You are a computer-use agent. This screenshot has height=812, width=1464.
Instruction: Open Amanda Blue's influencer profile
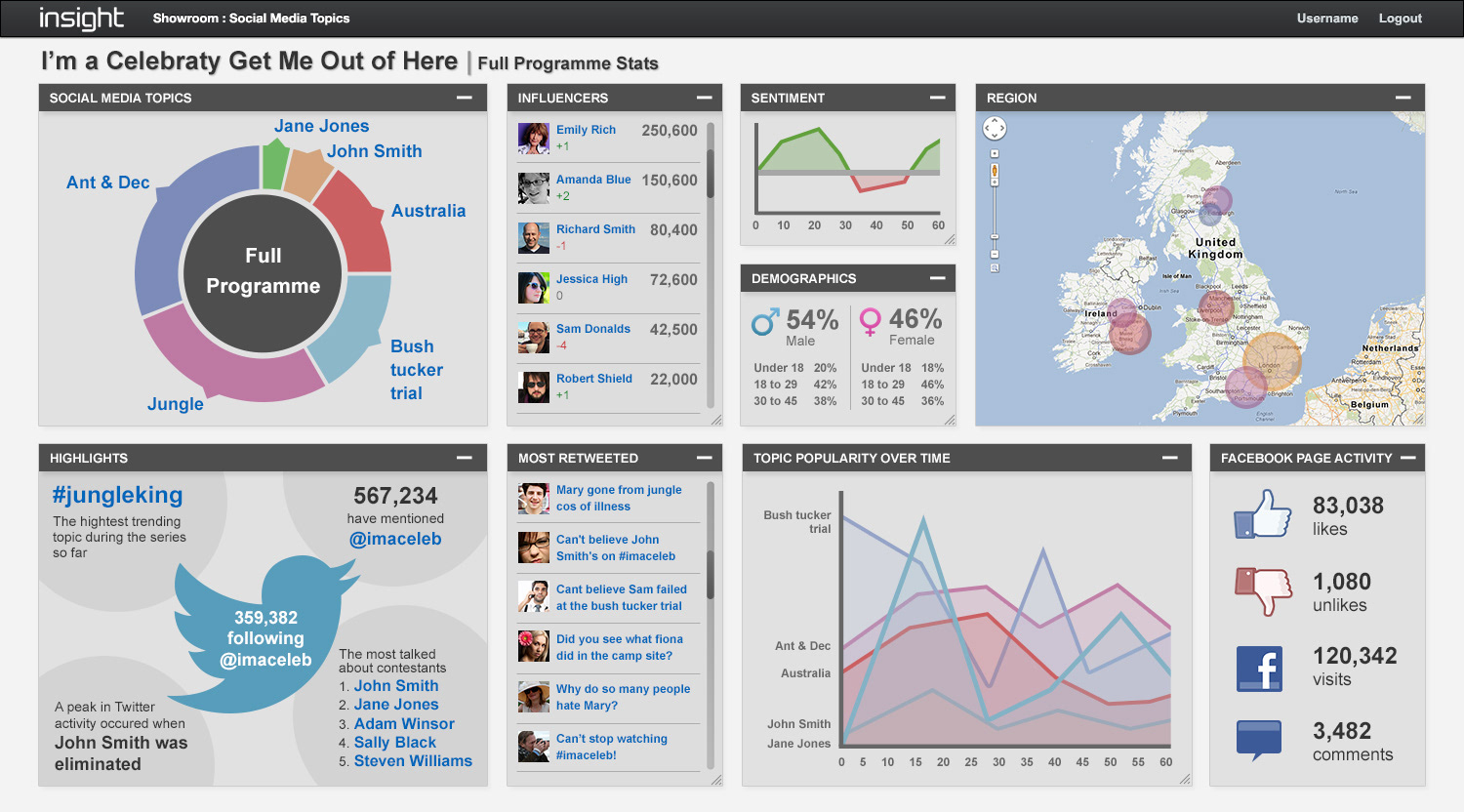593,180
